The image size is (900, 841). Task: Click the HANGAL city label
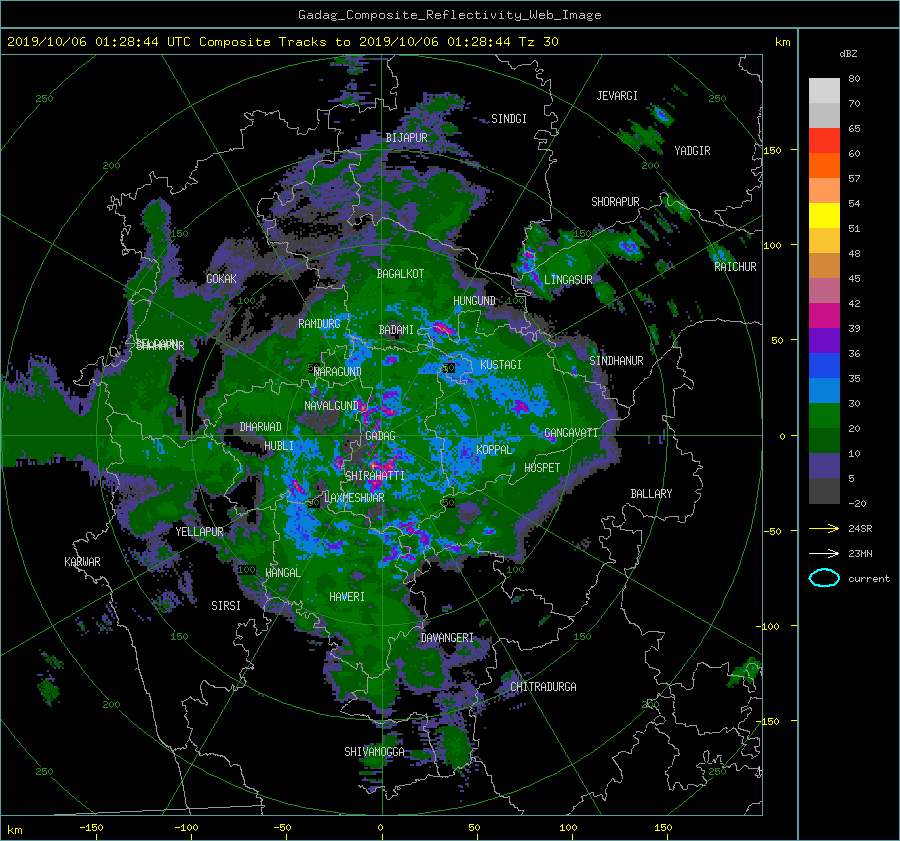(282, 573)
